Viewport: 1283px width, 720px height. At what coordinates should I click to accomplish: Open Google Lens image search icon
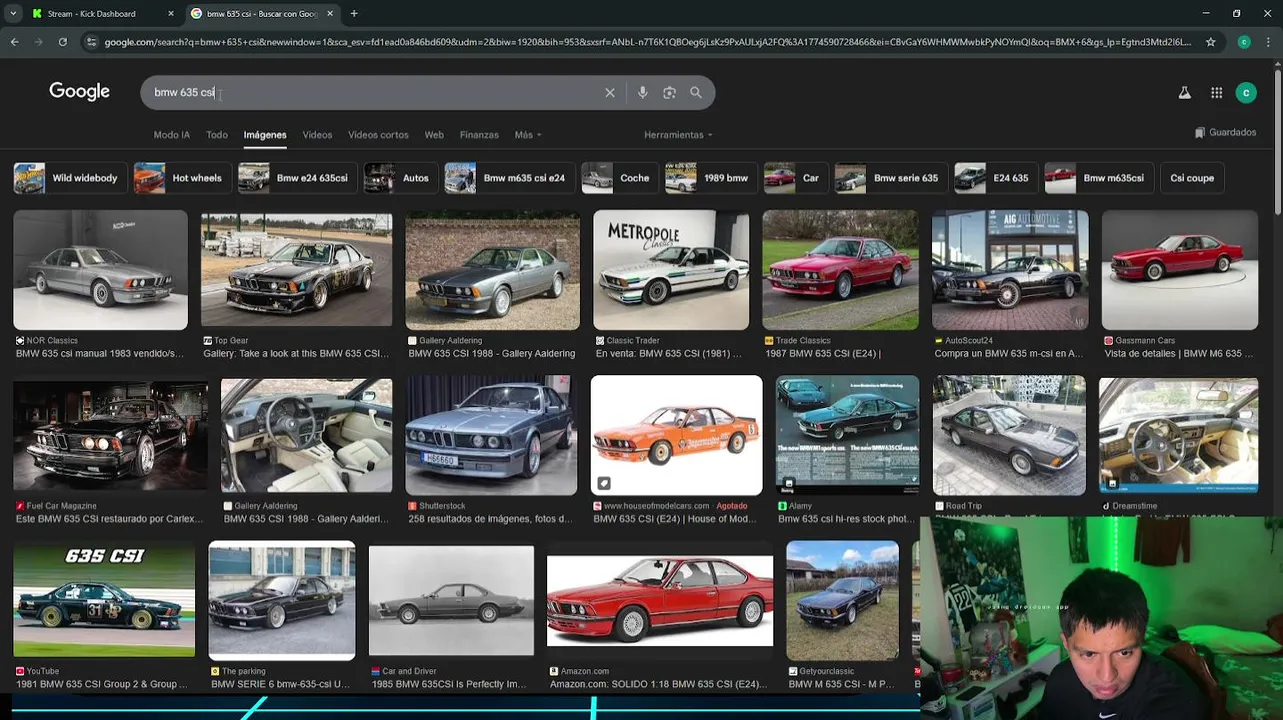coord(669,92)
